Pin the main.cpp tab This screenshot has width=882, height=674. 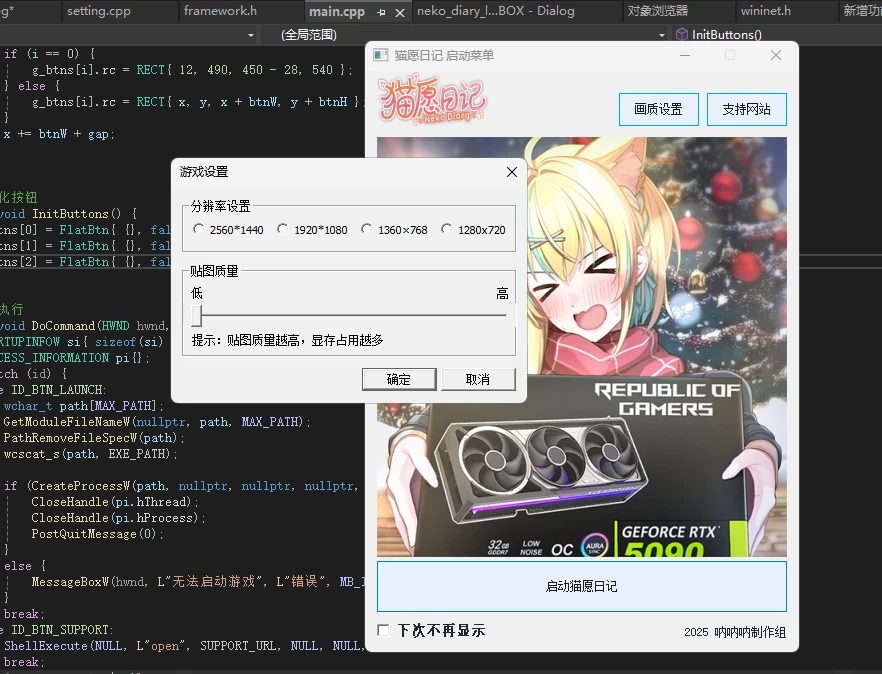pos(381,12)
